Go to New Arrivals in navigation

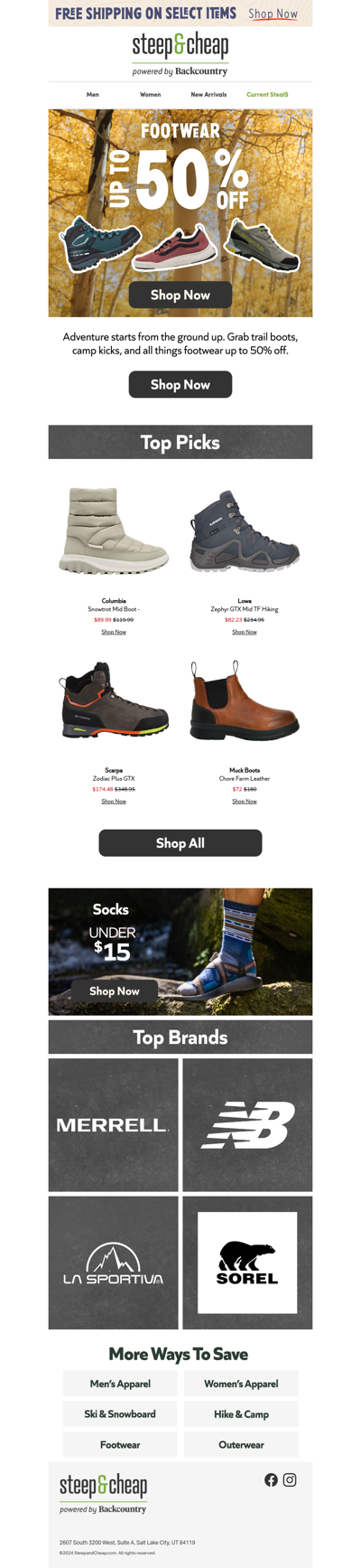[x=208, y=94]
